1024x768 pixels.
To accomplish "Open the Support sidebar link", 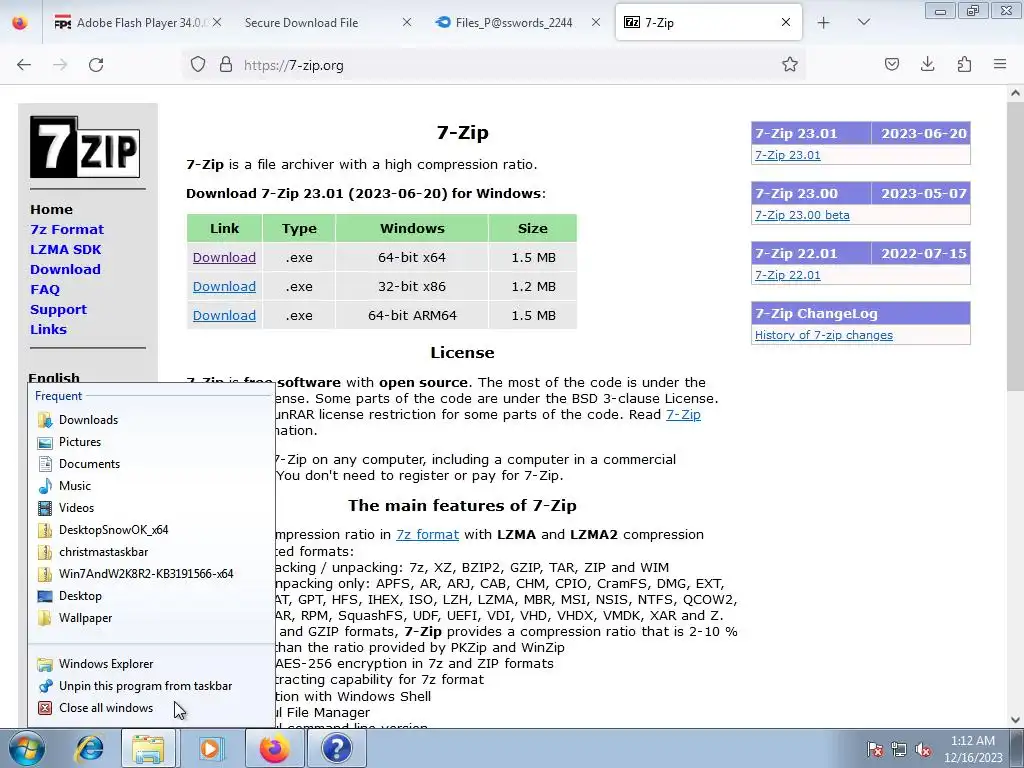I will 58,310.
